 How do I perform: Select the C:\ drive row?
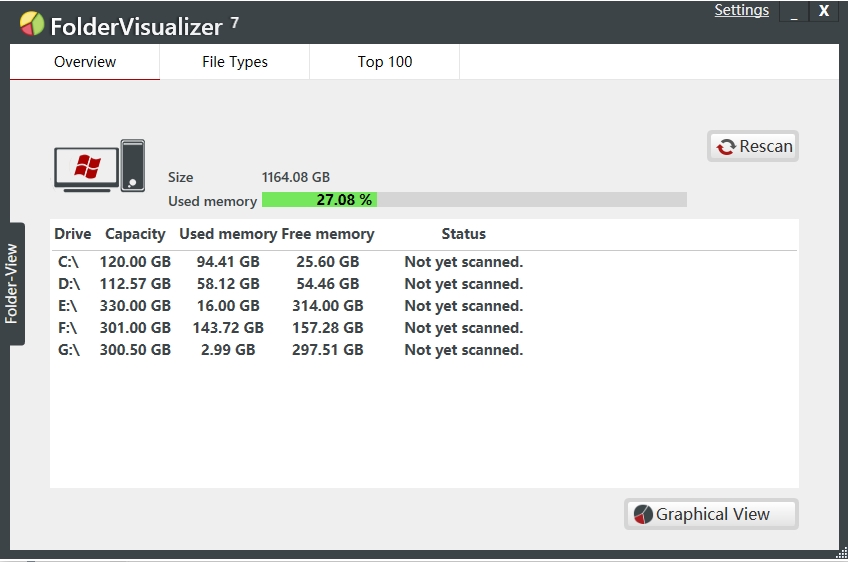point(425,262)
